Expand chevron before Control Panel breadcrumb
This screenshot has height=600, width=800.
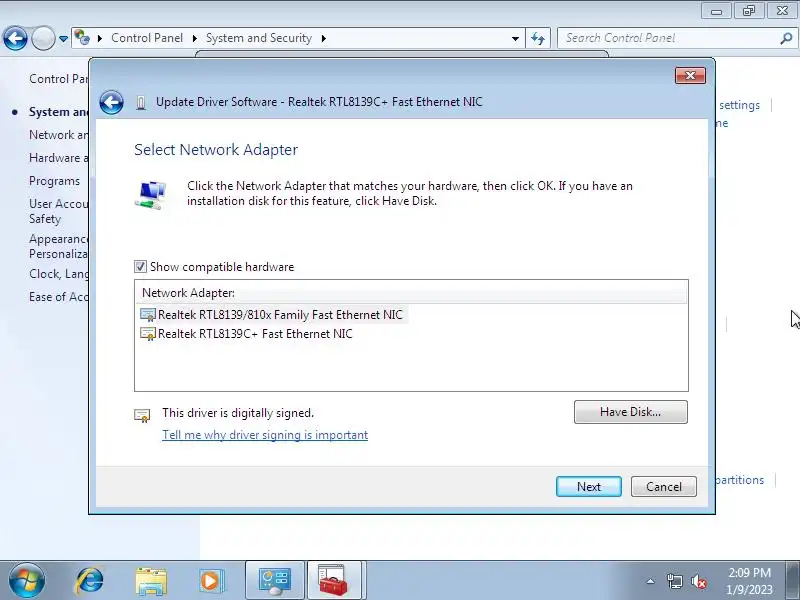100,38
